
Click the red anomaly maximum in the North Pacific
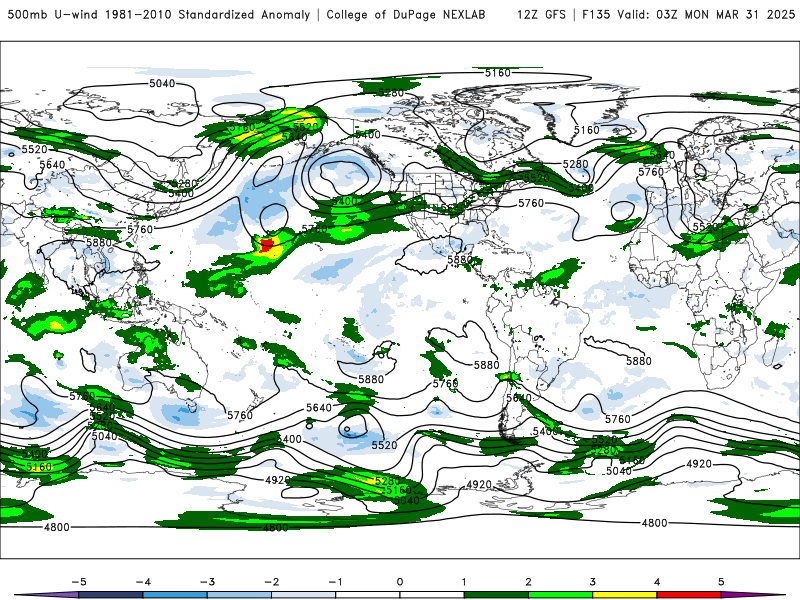[267, 244]
